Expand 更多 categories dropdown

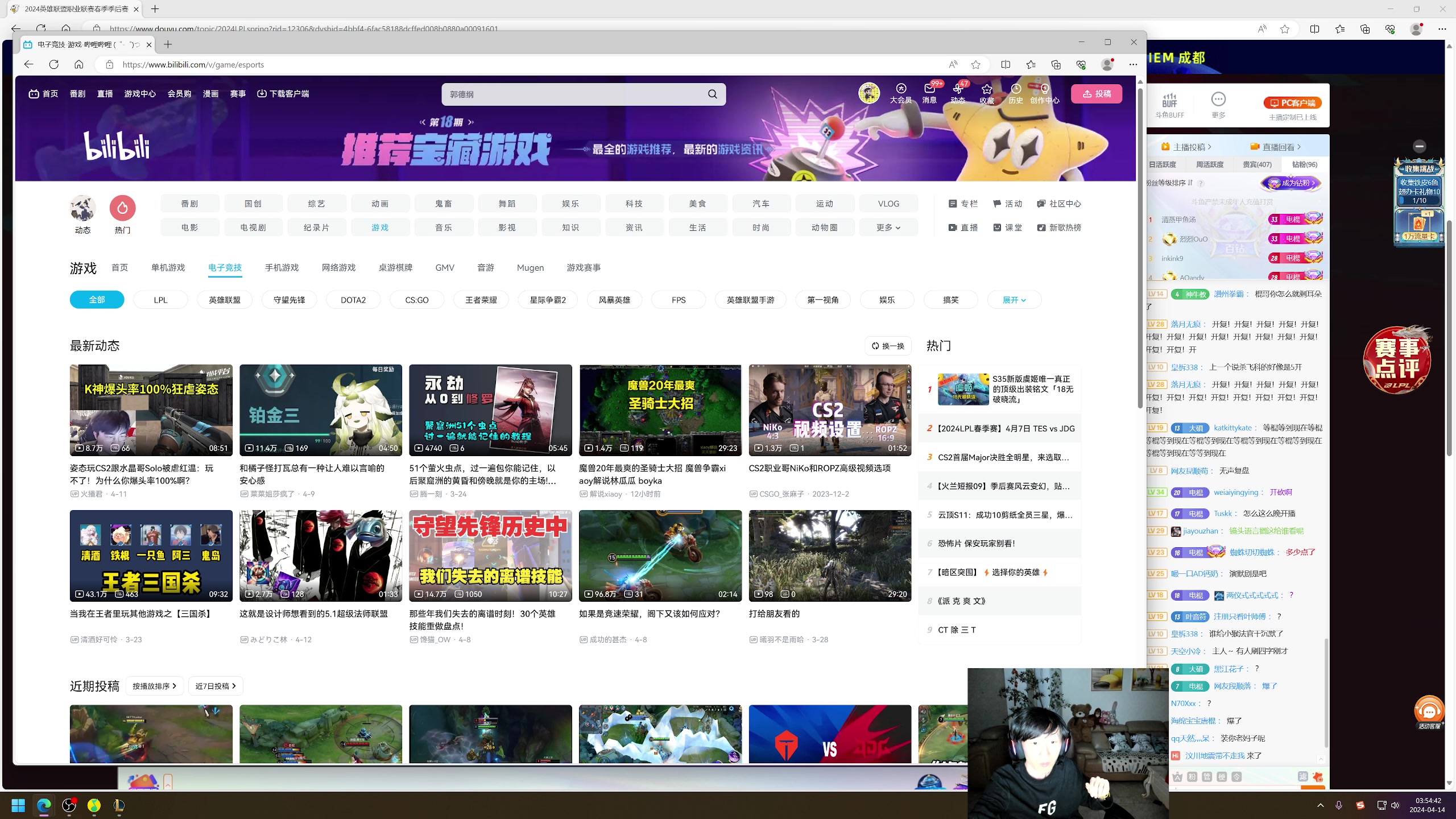point(888,227)
